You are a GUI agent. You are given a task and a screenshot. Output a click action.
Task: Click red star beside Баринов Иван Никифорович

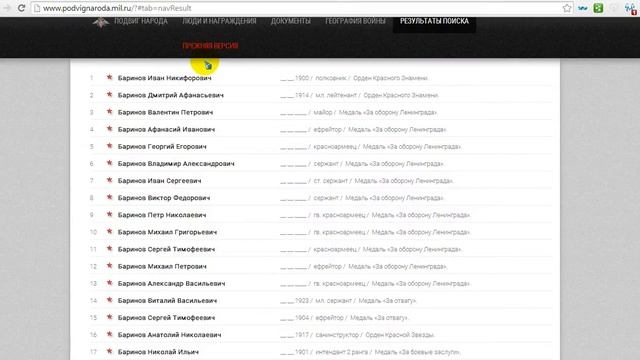point(109,77)
